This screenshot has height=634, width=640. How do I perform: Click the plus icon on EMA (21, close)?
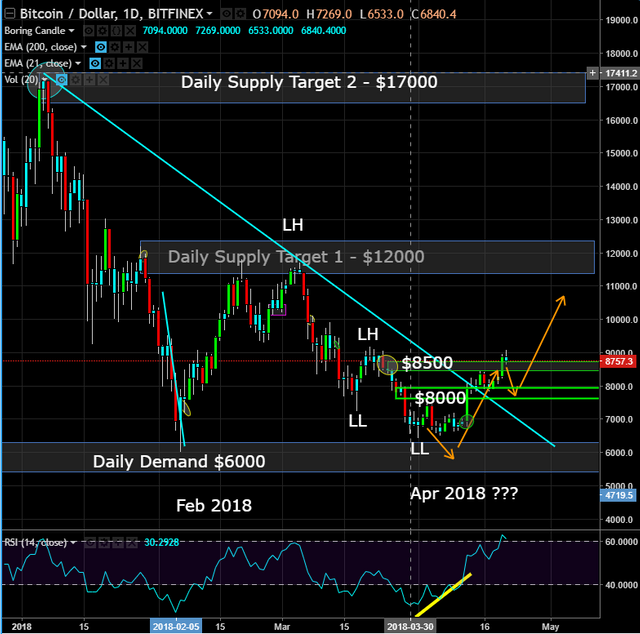[x=123, y=63]
